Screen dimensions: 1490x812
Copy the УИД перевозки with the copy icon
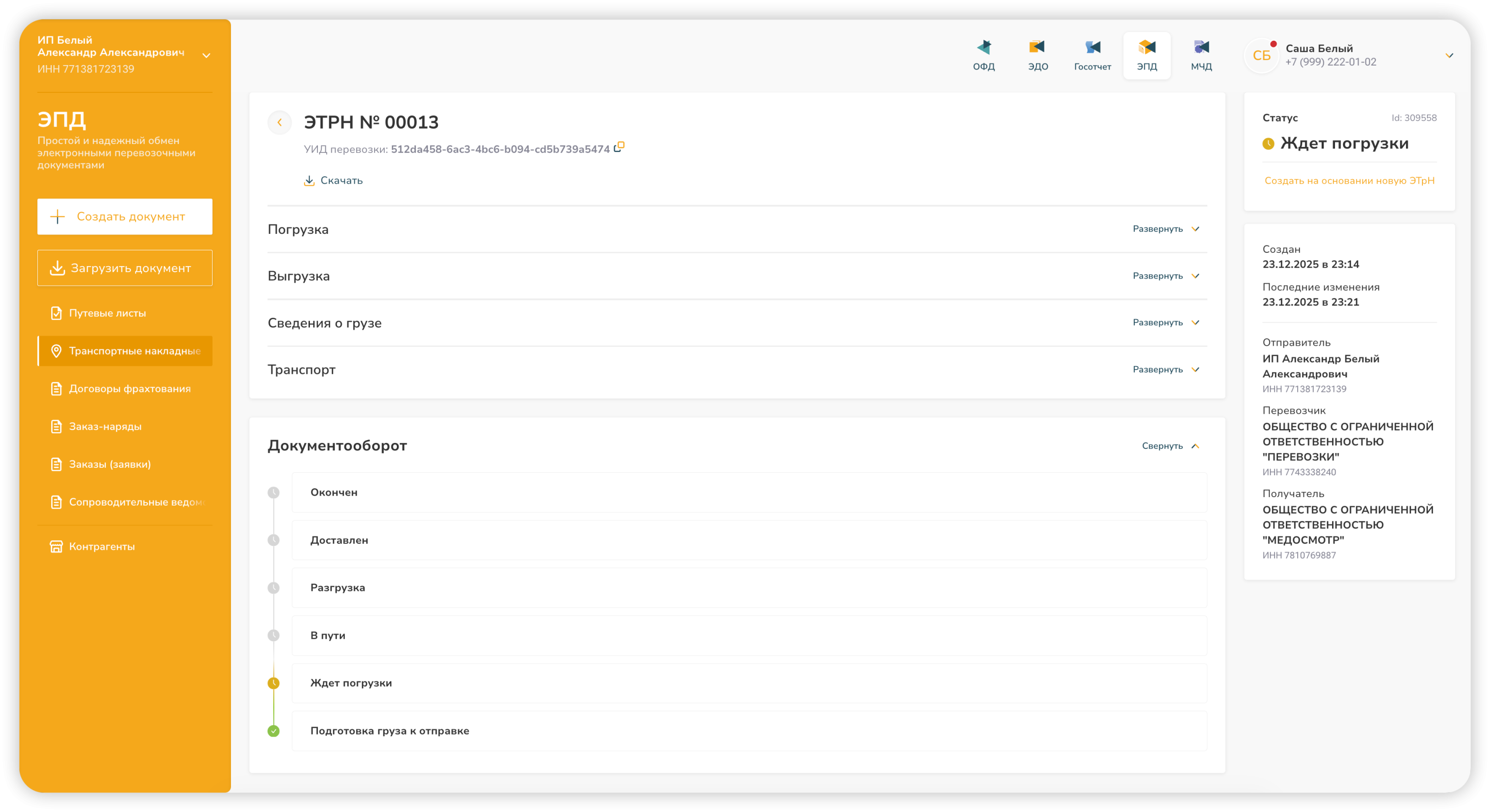tap(619, 147)
